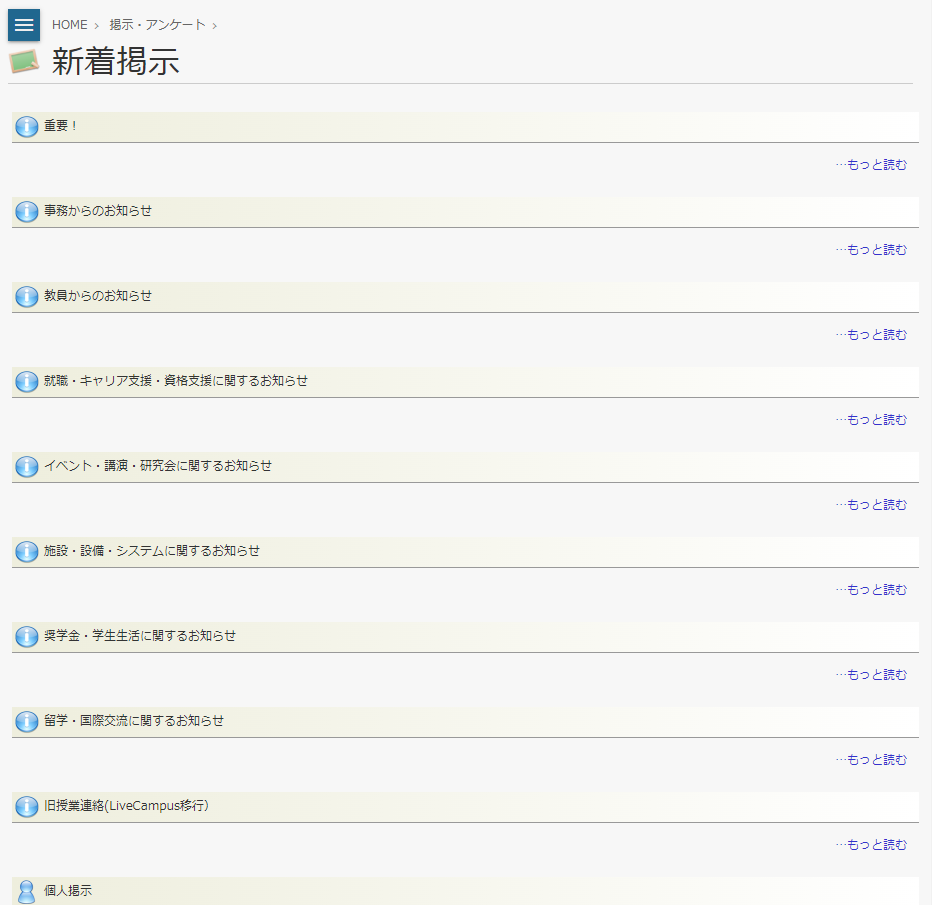Click the info icon next to 重要！
The image size is (932, 905).
(27, 127)
